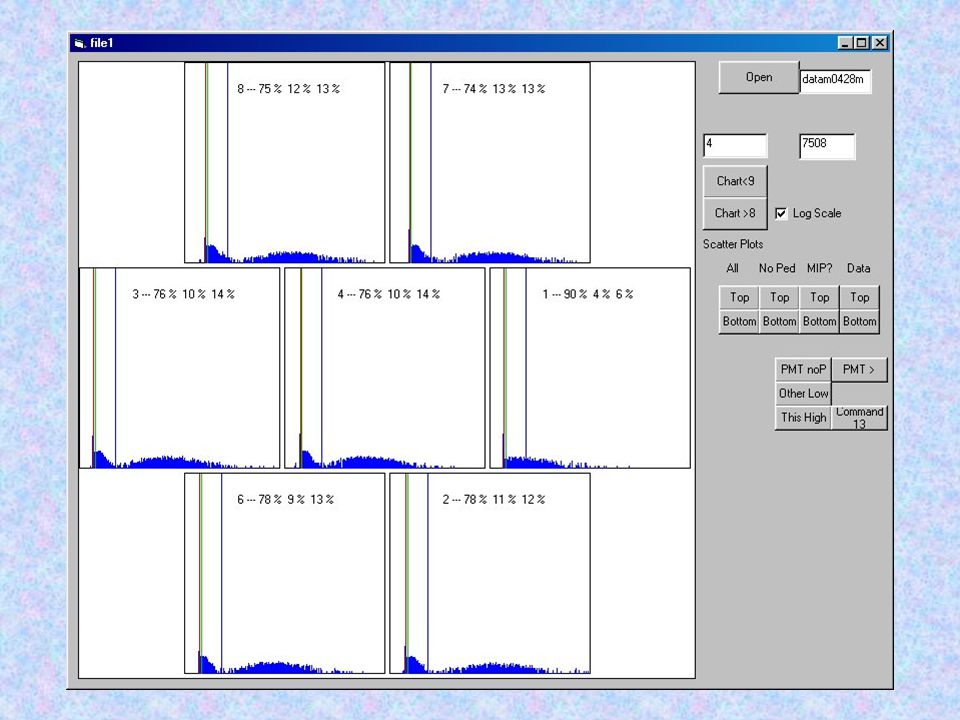This screenshot has height=720, width=960.
Task: Click the Chart >8 button
Action: 735,214
